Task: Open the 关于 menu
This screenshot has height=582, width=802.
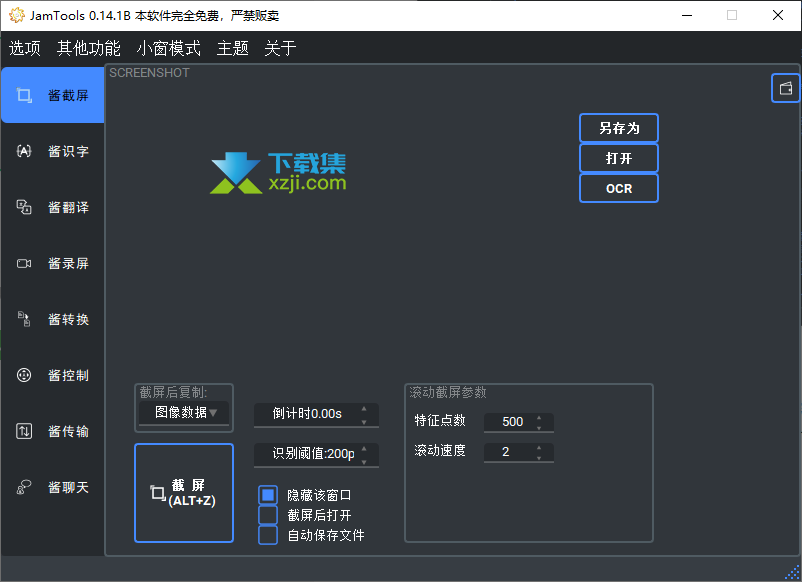Action: [x=280, y=48]
